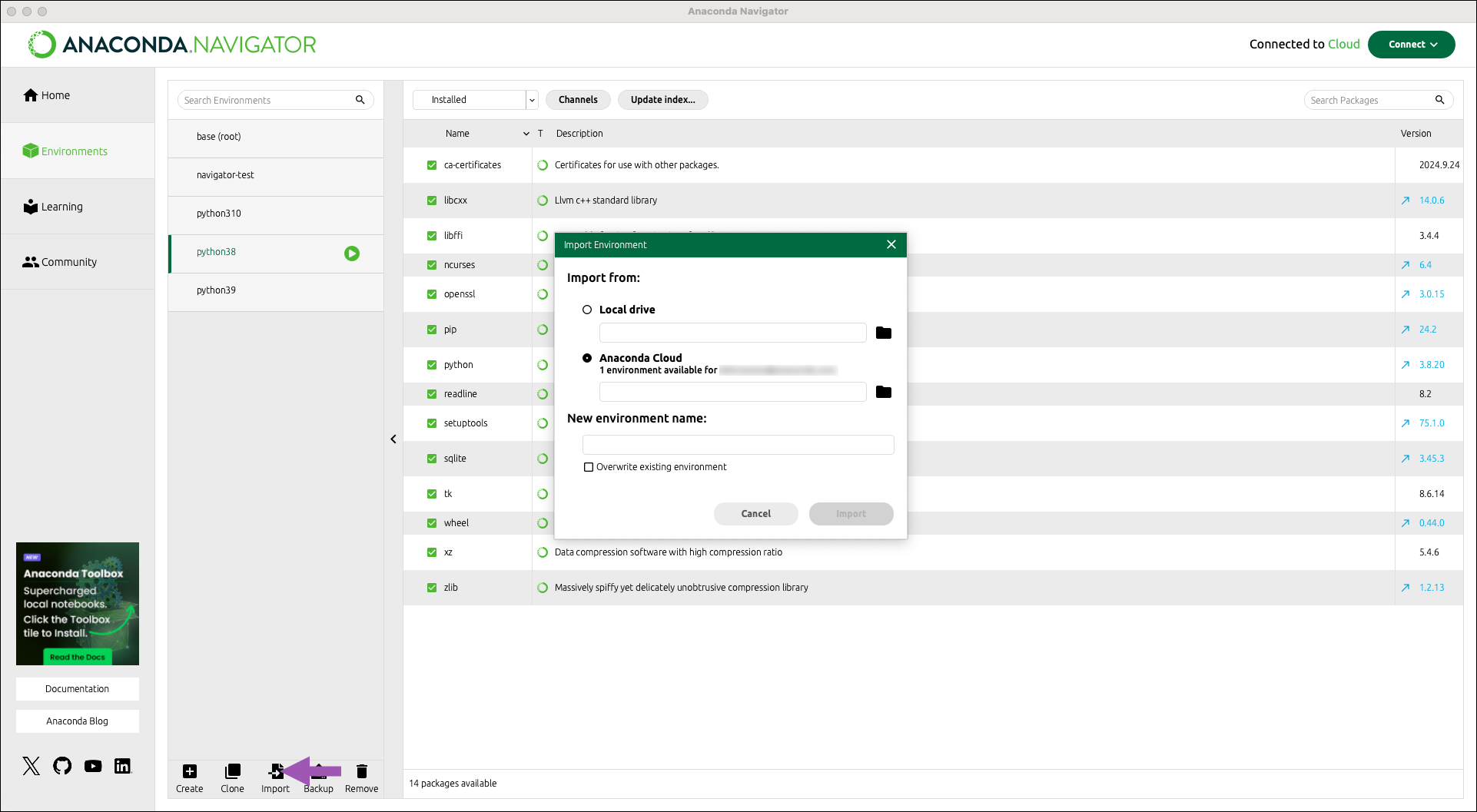Click upgrade arrow icon for python package
The width and height of the screenshot is (1477, 812).
pos(1405,365)
